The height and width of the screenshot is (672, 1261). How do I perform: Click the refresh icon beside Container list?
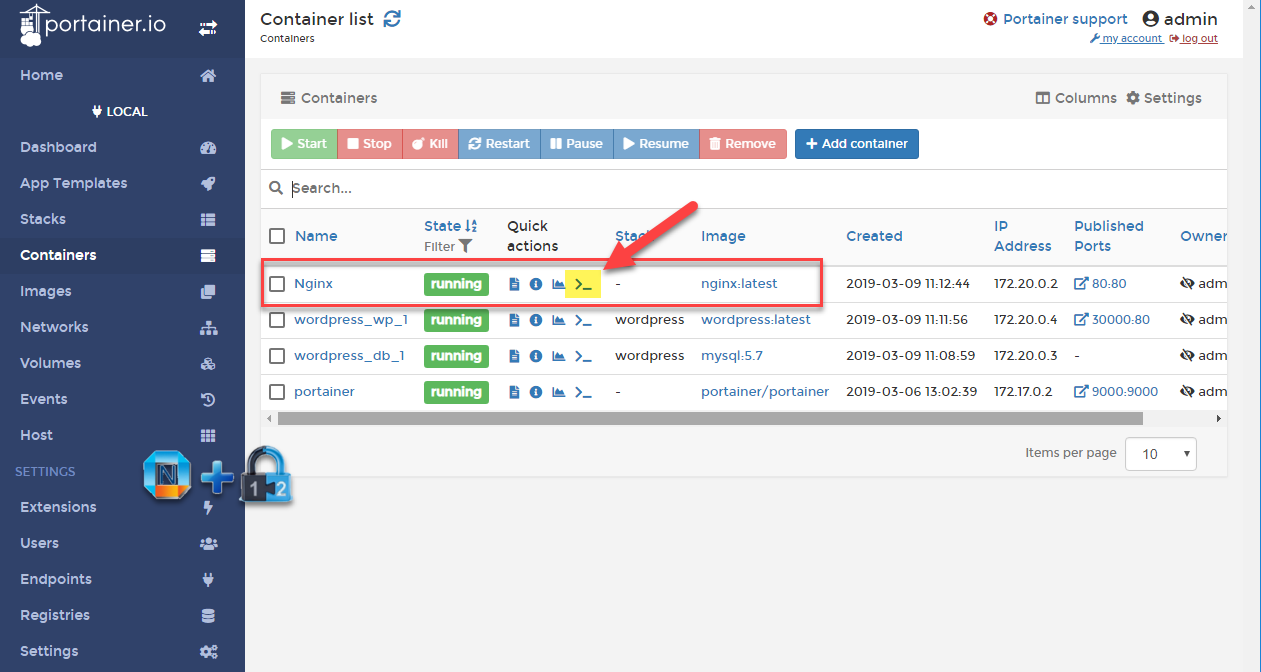[x=392, y=18]
